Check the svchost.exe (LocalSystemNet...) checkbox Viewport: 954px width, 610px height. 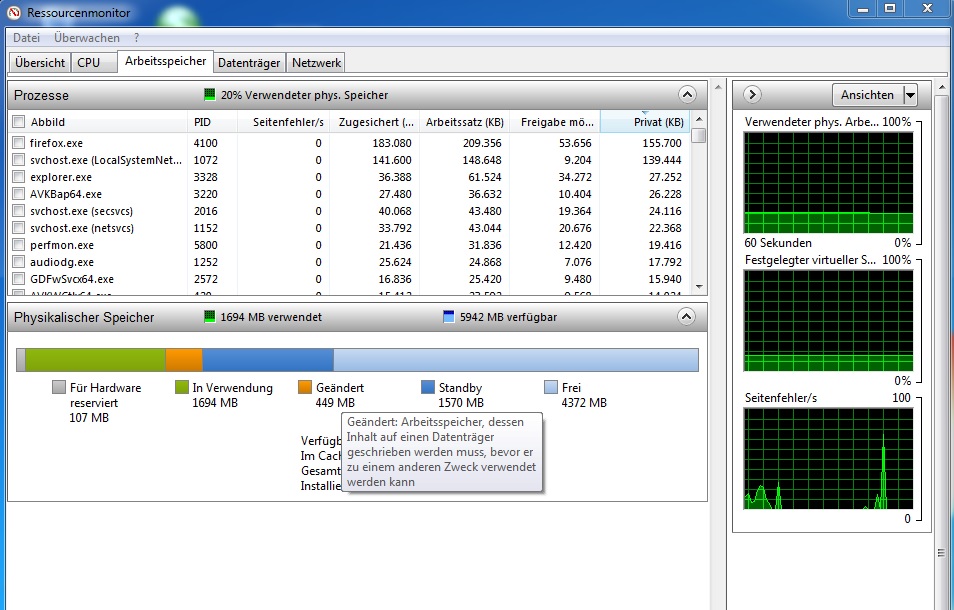(x=19, y=159)
